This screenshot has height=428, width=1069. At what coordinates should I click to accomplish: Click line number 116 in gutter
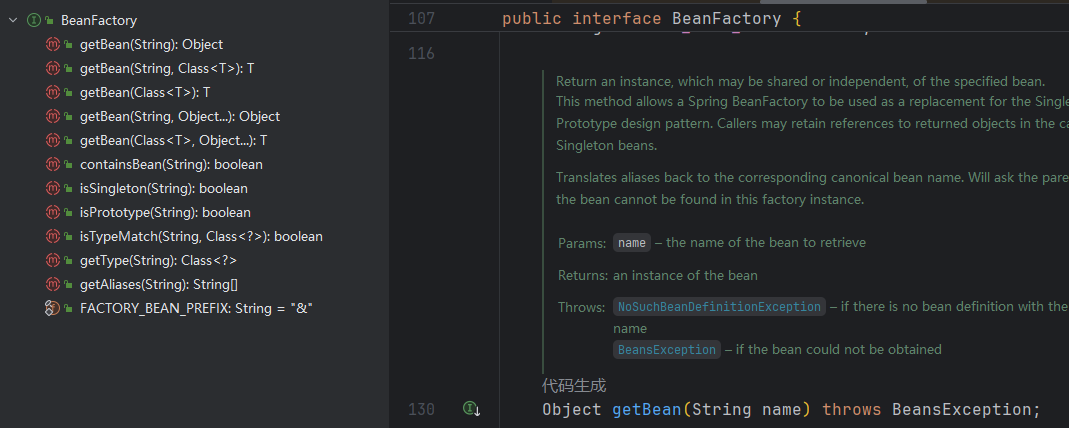click(x=421, y=53)
